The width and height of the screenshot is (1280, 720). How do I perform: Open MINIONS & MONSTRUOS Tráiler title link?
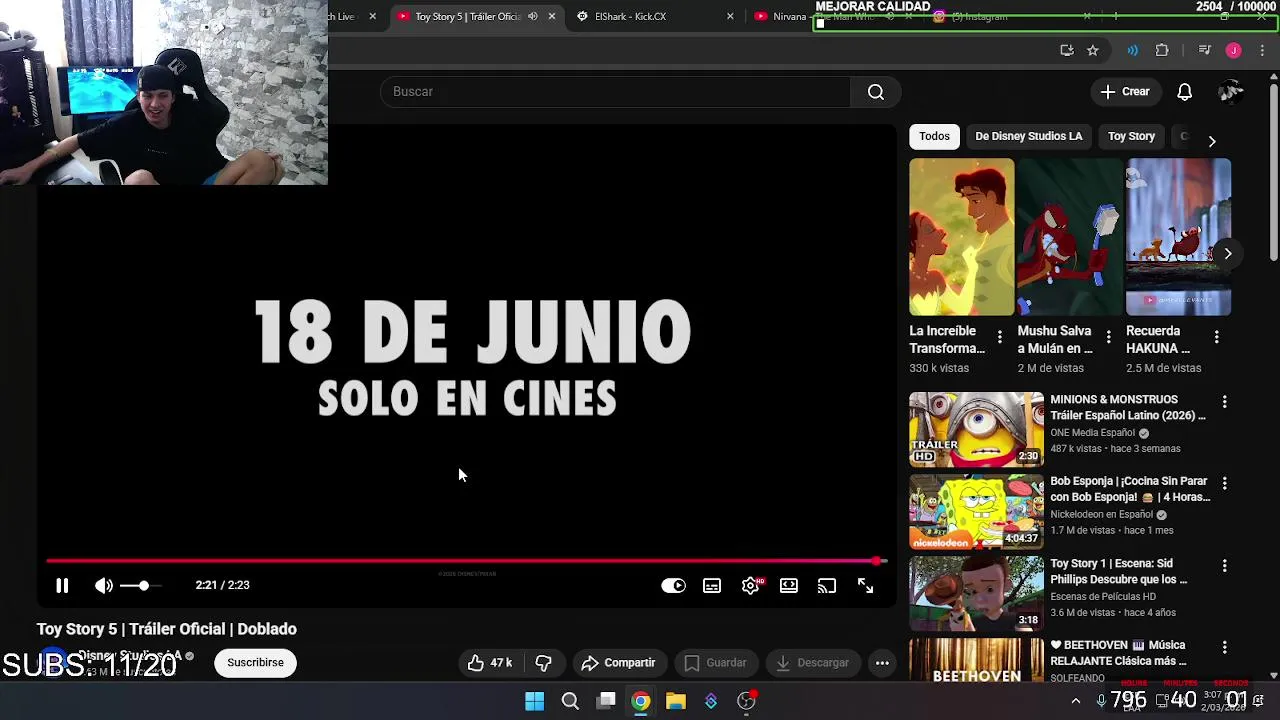tap(1128, 407)
